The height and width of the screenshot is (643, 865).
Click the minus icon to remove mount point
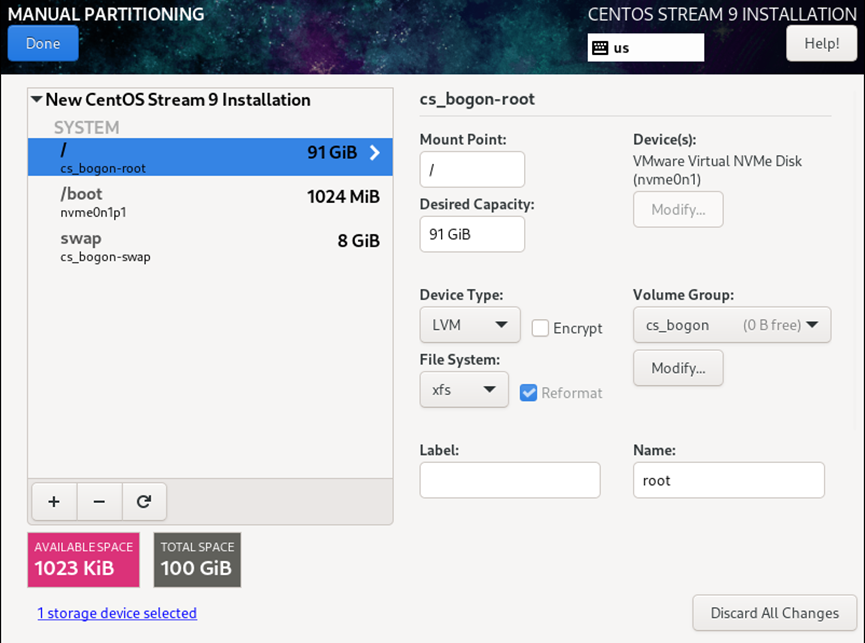pos(99,502)
